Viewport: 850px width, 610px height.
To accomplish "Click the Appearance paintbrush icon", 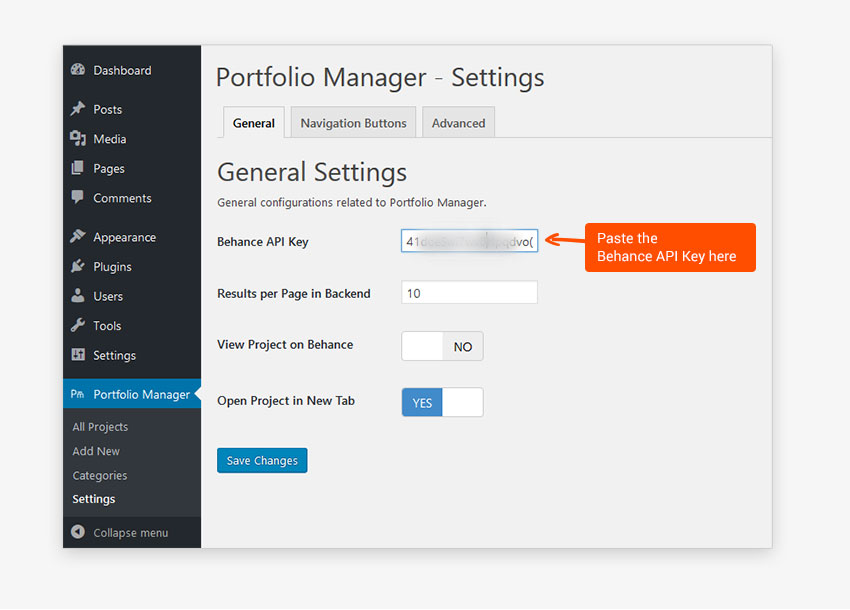I will 78,237.
